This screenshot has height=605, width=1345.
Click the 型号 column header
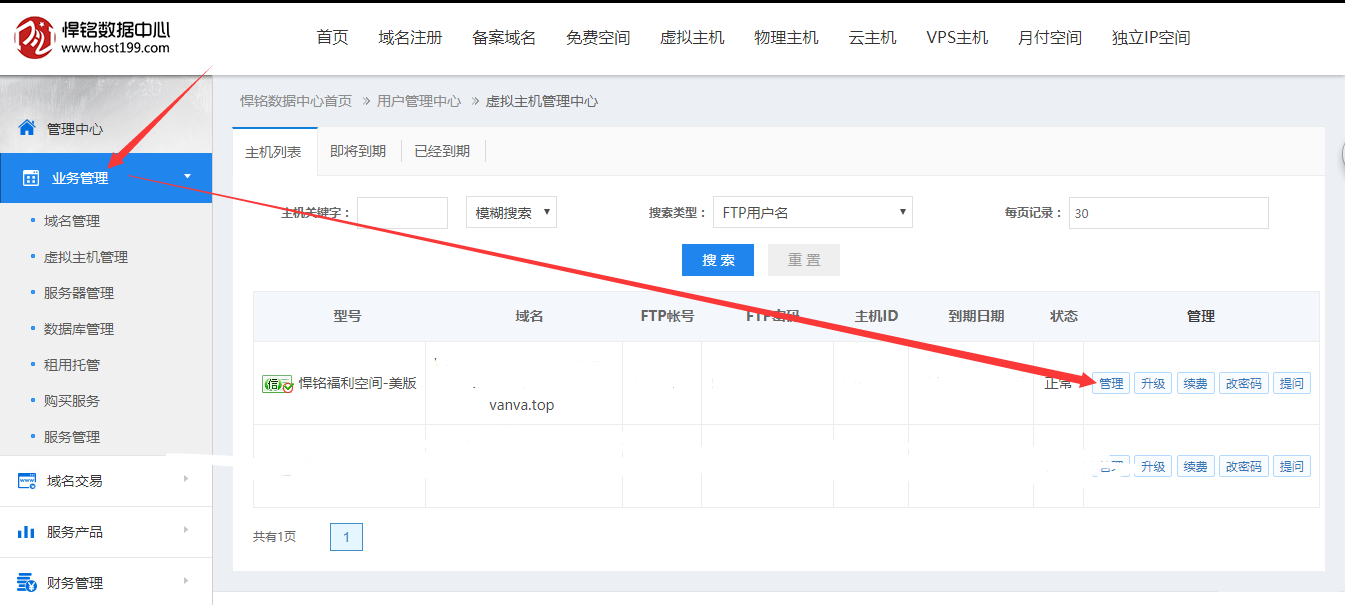pos(347,316)
